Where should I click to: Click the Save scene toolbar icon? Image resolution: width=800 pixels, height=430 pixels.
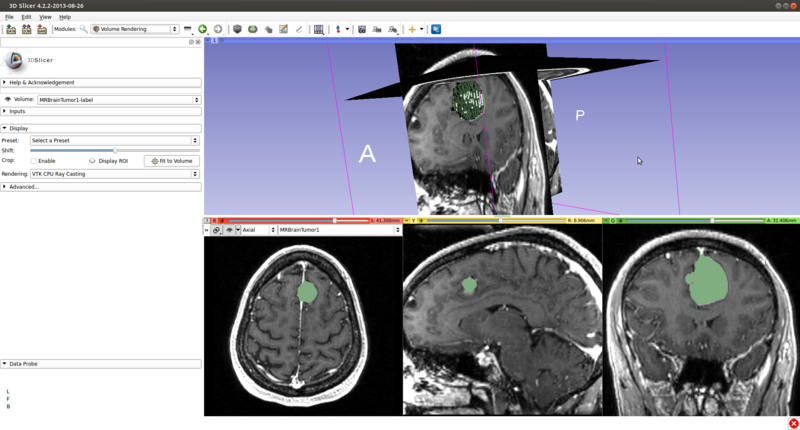click(x=42, y=29)
